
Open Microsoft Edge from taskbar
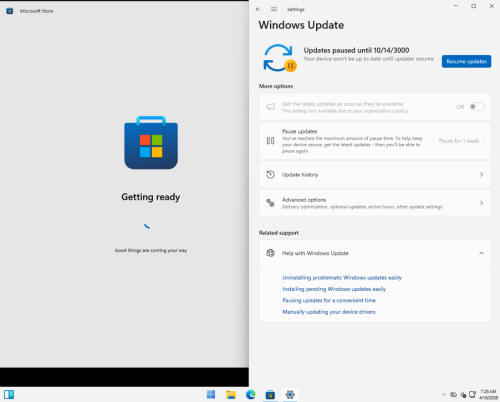(250, 395)
